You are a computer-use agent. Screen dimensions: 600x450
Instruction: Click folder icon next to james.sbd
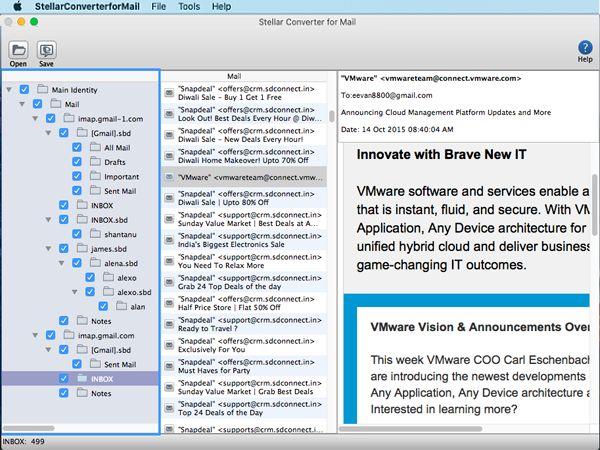82,248
